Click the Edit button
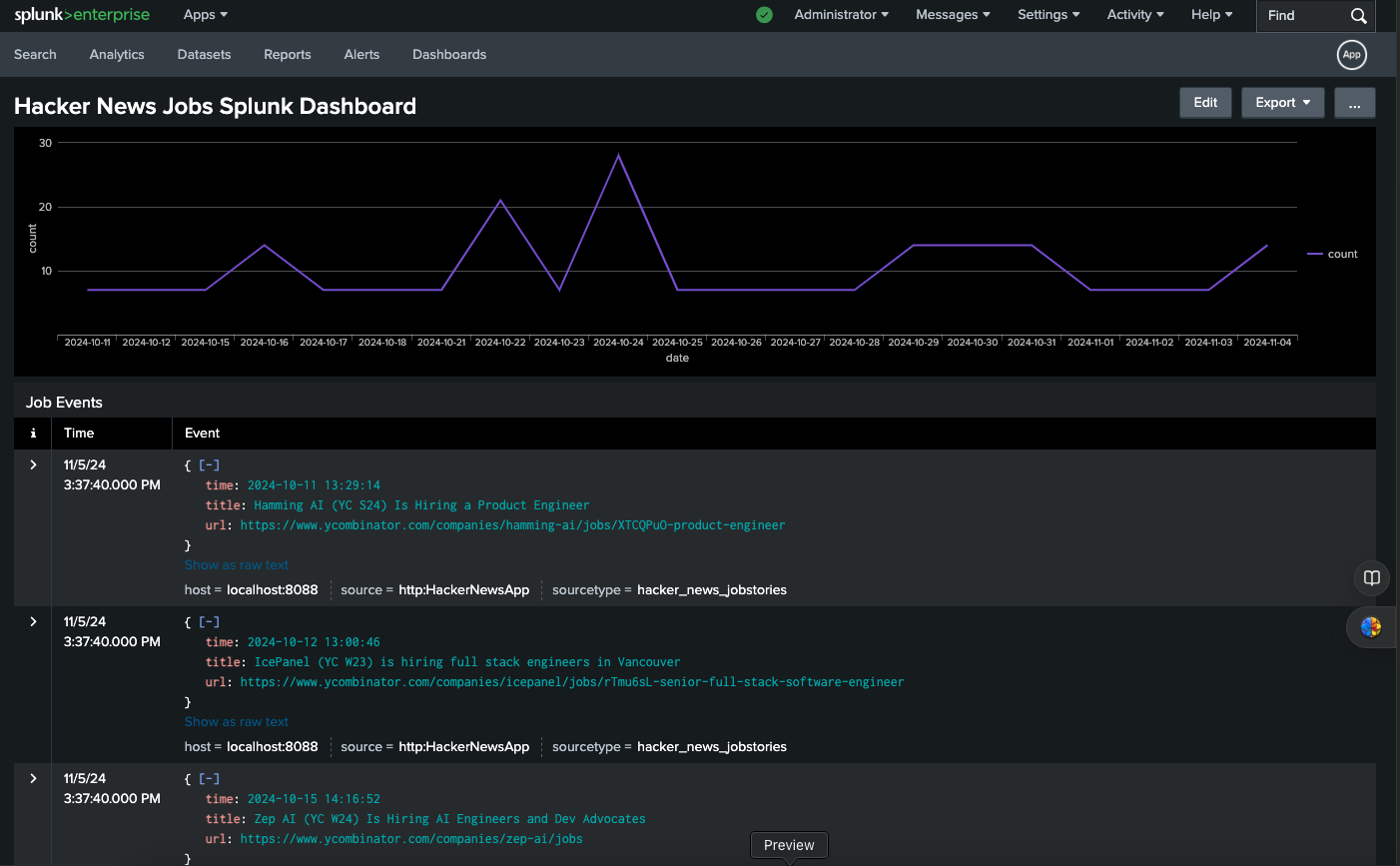The width and height of the screenshot is (1400, 866). 1205,103
